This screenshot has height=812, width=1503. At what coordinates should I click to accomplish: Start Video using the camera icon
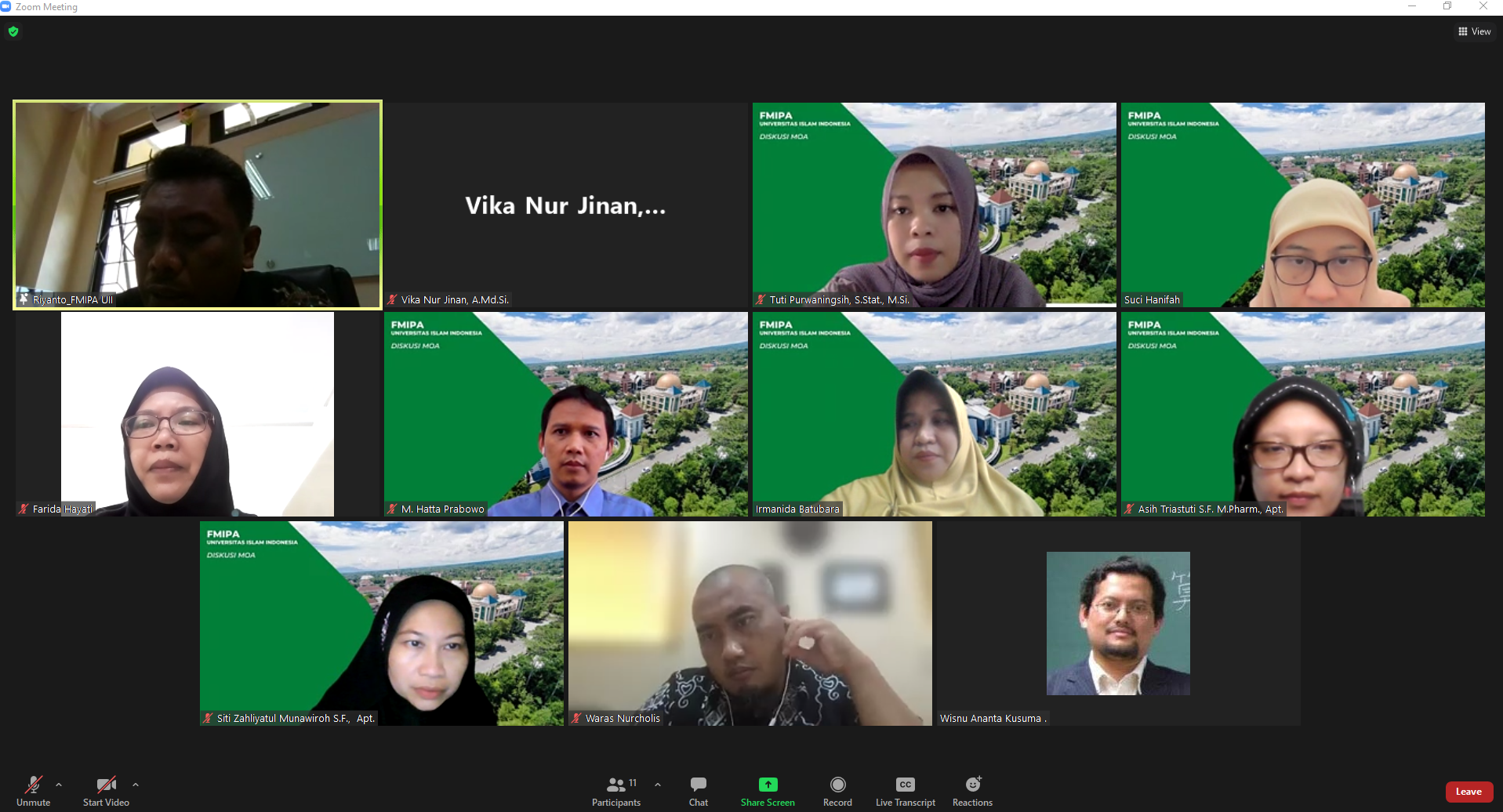[106, 785]
